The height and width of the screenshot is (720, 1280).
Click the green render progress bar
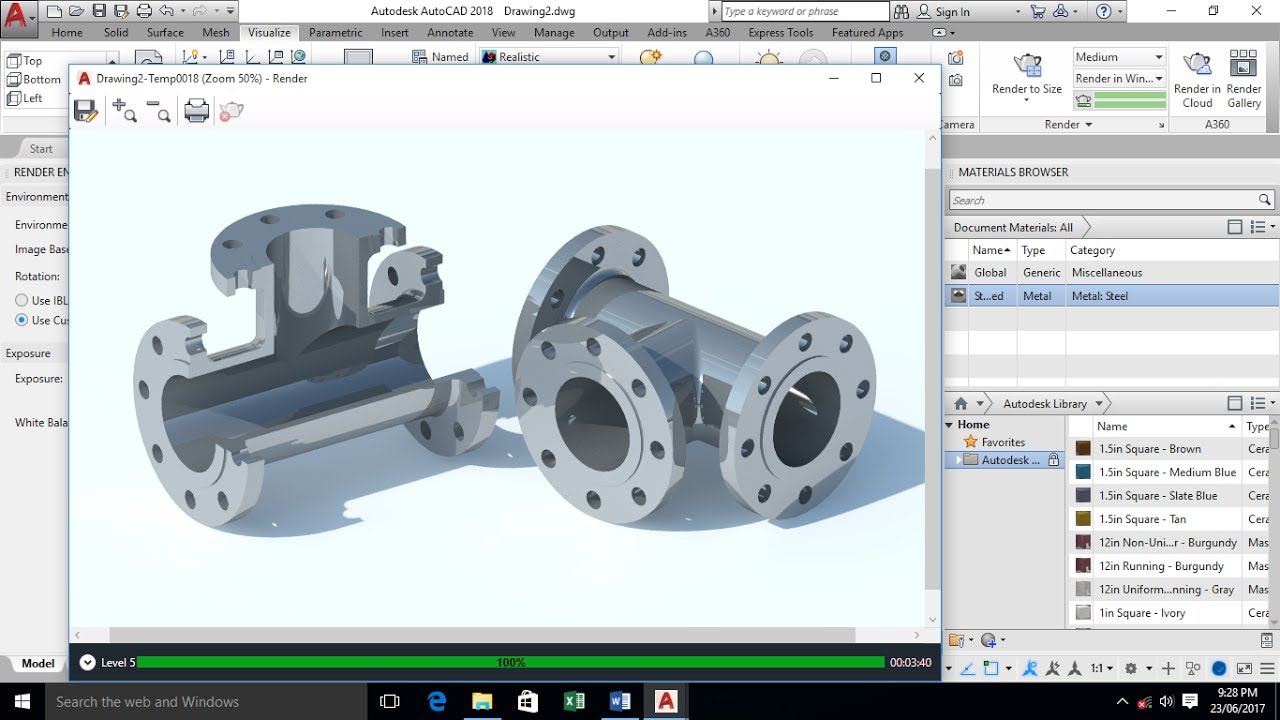click(511, 662)
